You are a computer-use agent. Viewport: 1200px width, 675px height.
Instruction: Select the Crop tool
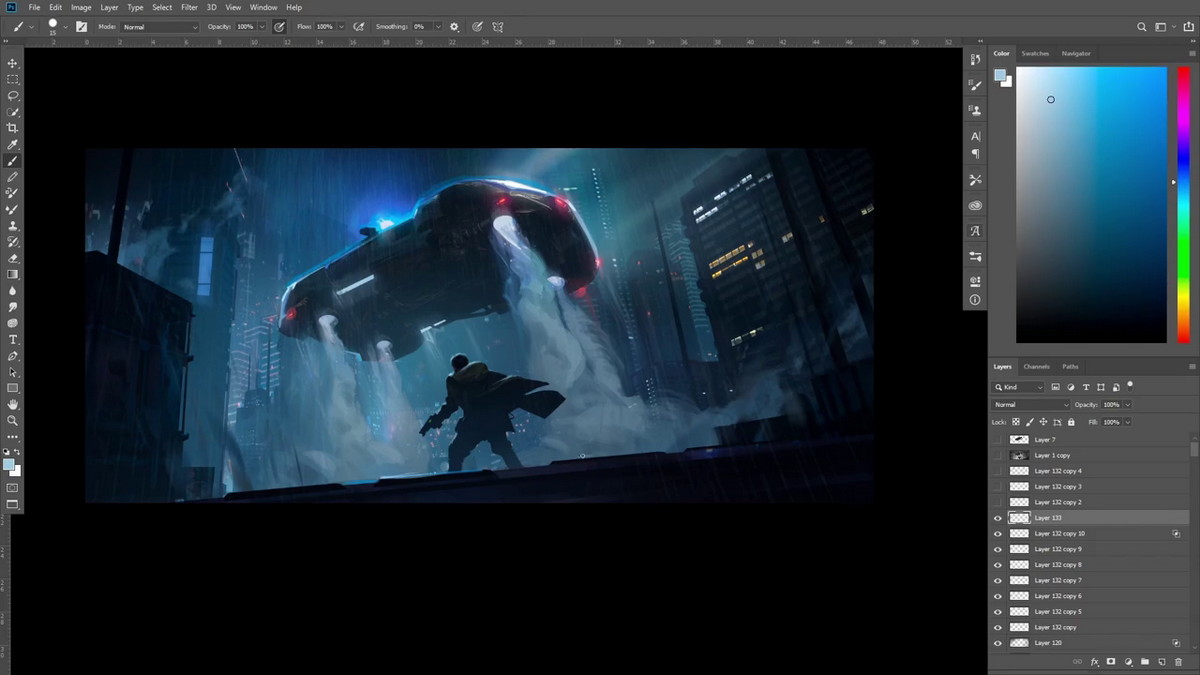[13, 128]
